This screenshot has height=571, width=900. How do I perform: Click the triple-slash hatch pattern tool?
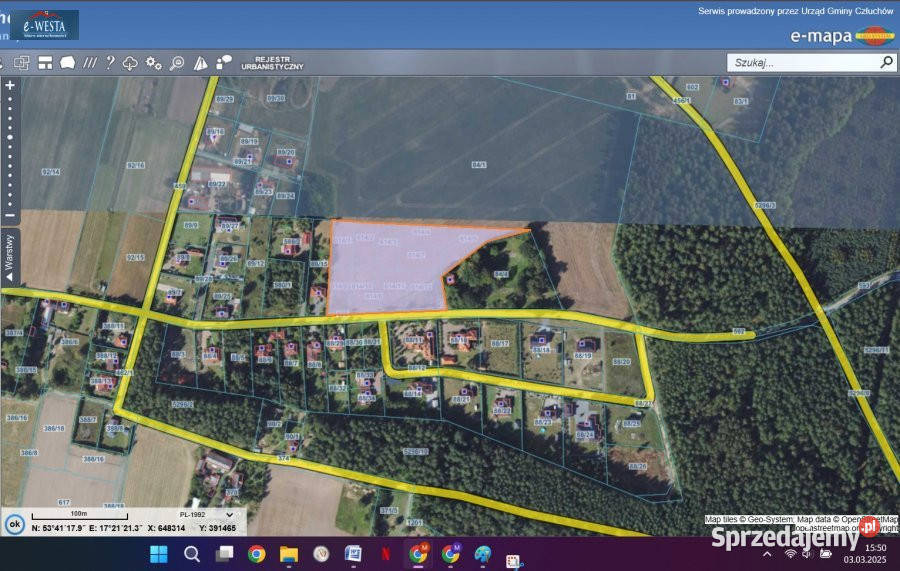[x=90, y=62]
